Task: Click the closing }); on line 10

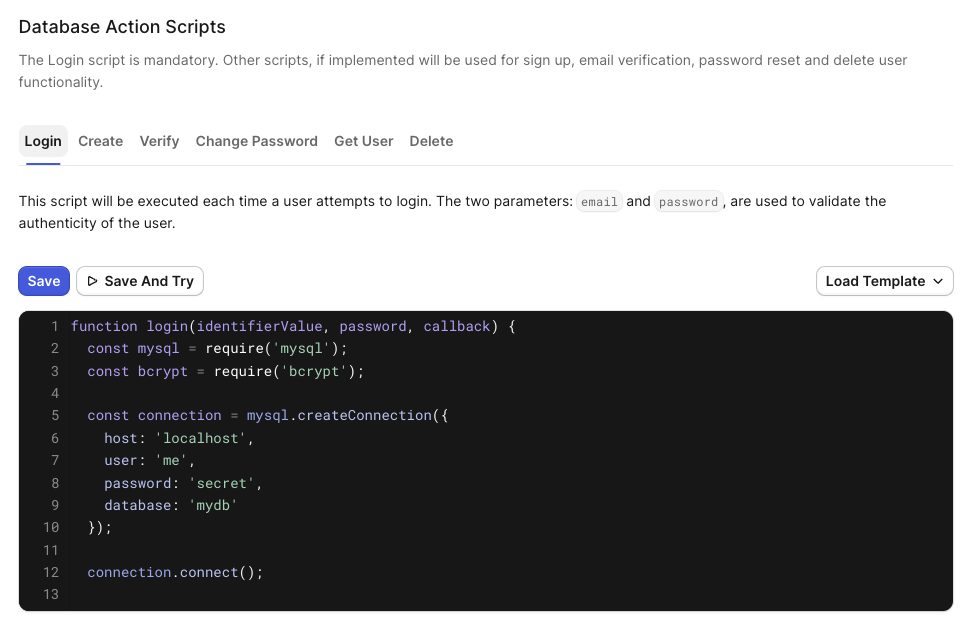Action: click(x=100, y=528)
